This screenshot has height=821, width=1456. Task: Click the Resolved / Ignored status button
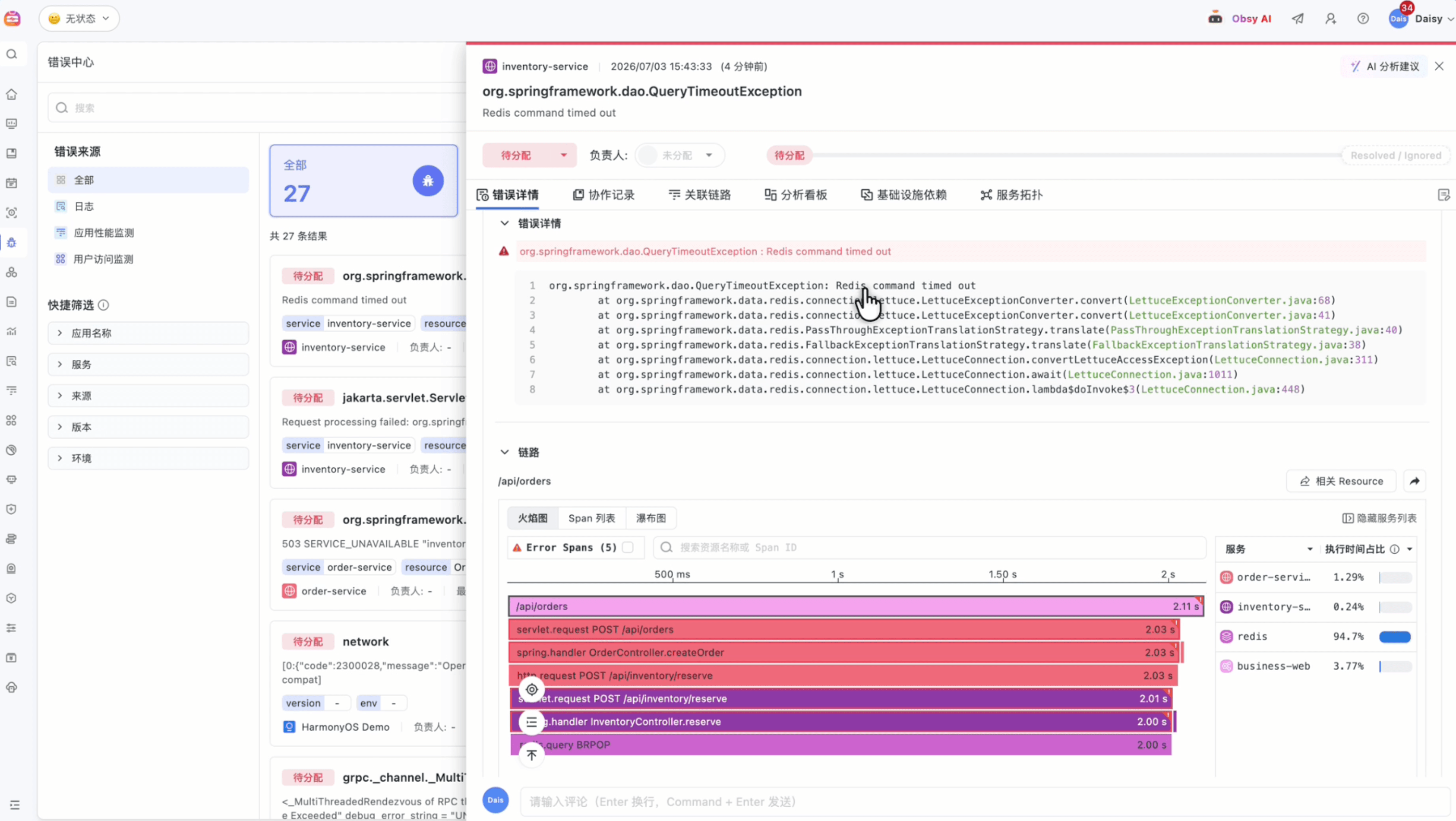[1396, 155]
